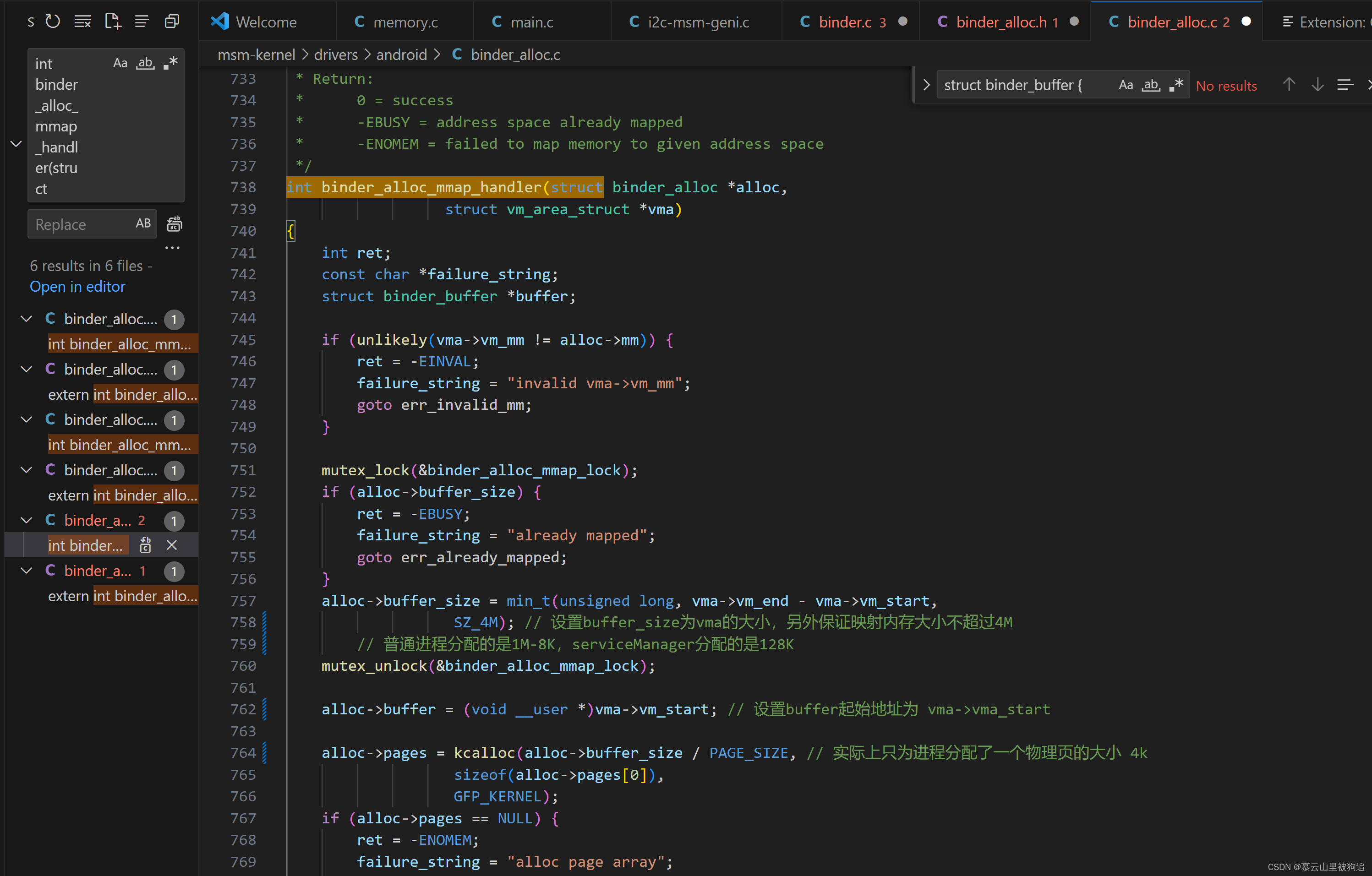This screenshot has height=876, width=1372.
Task: Click the collapse all results icon
Action: coord(171,22)
